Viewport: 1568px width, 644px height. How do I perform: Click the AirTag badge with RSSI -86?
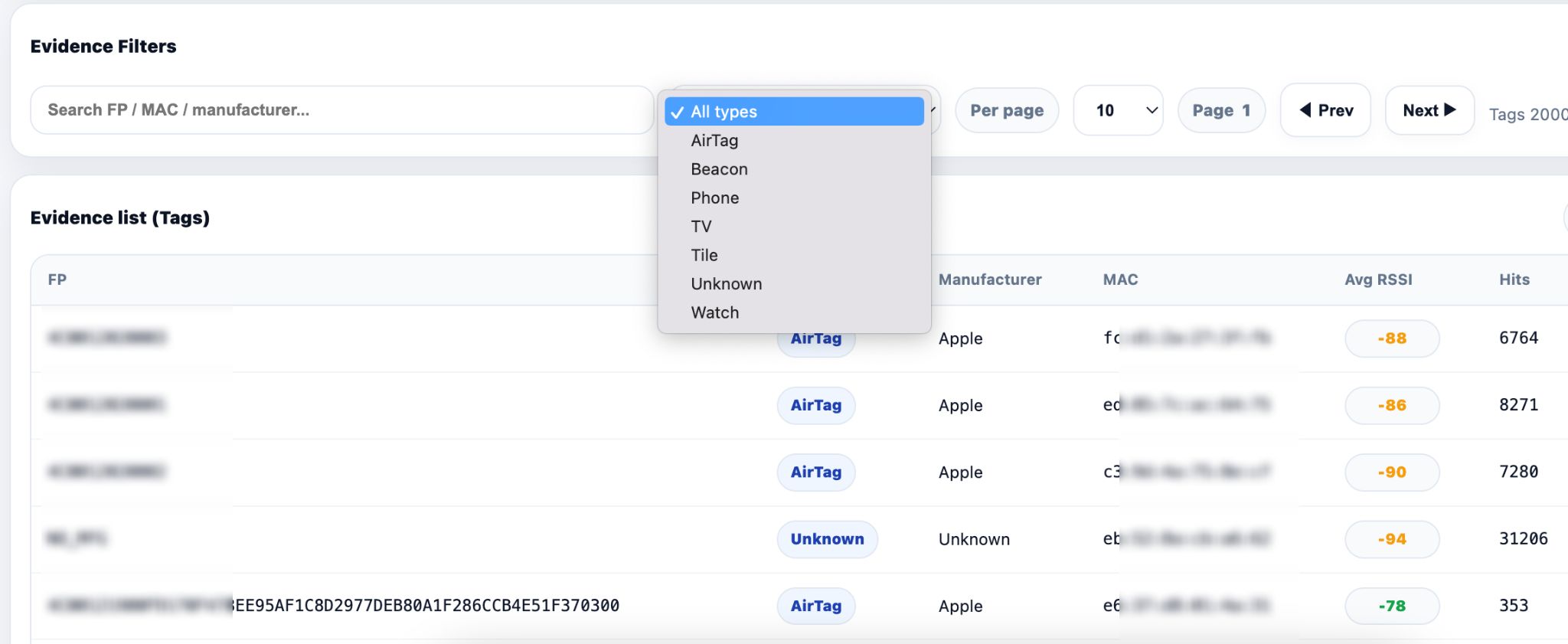pos(815,406)
